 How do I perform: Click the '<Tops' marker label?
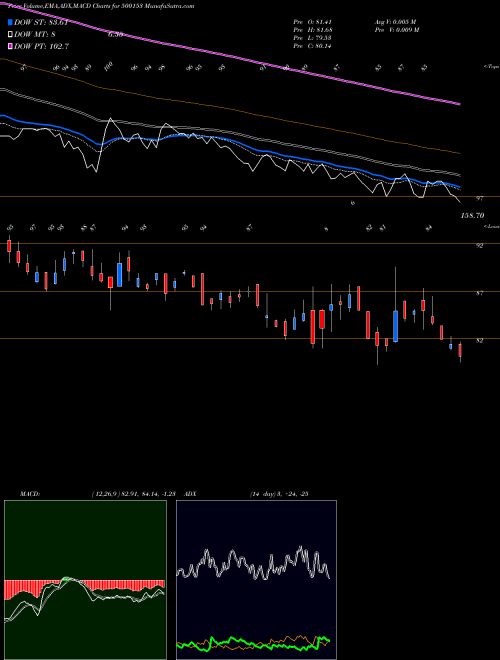coord(491,67)
